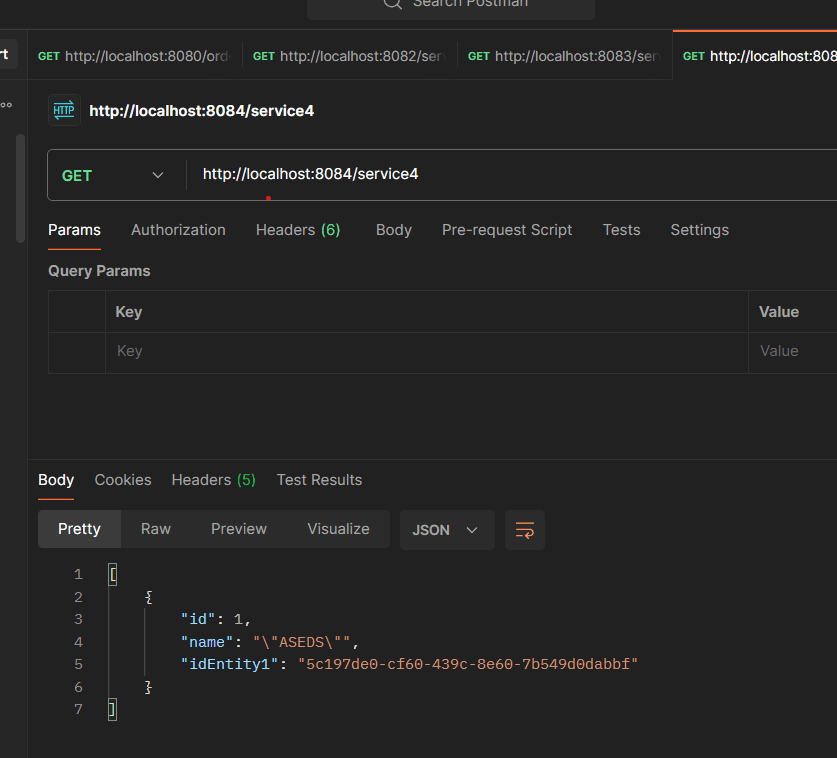837x758 pixels.
Task: Go to the Tests tab
Action: (621, 230)
